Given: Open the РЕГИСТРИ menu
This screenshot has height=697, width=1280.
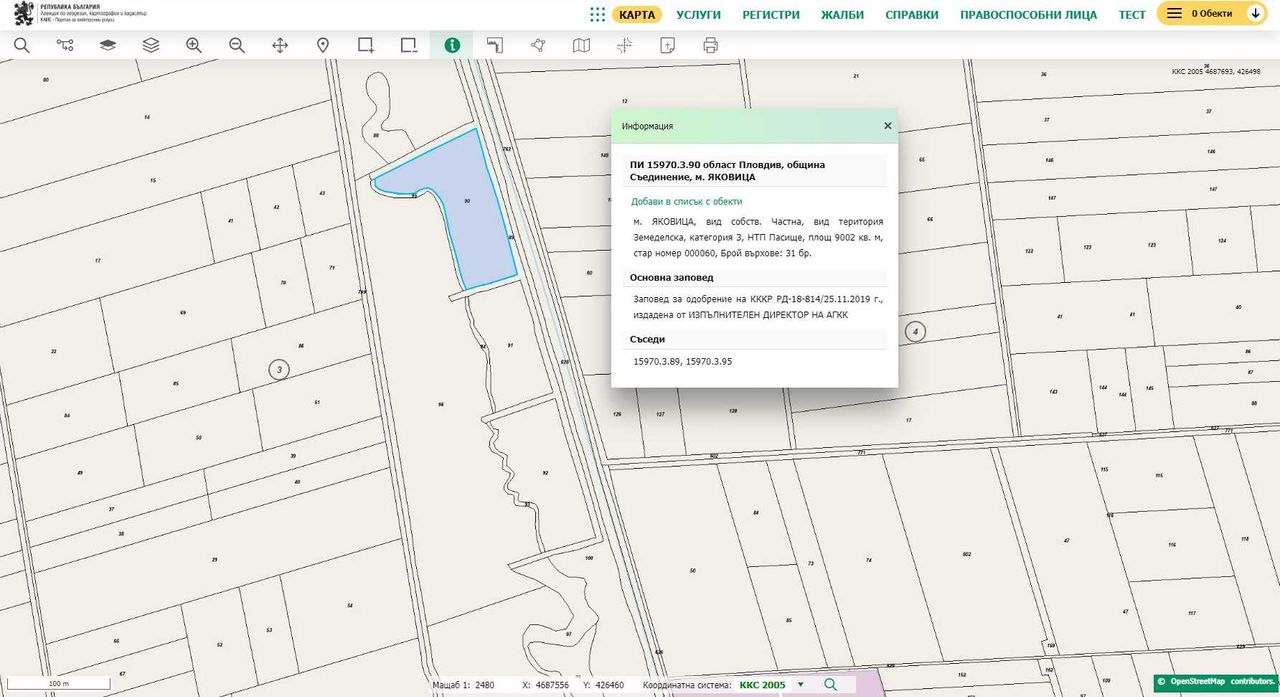Looking at the screenshot, I should [x=771, y=15].
